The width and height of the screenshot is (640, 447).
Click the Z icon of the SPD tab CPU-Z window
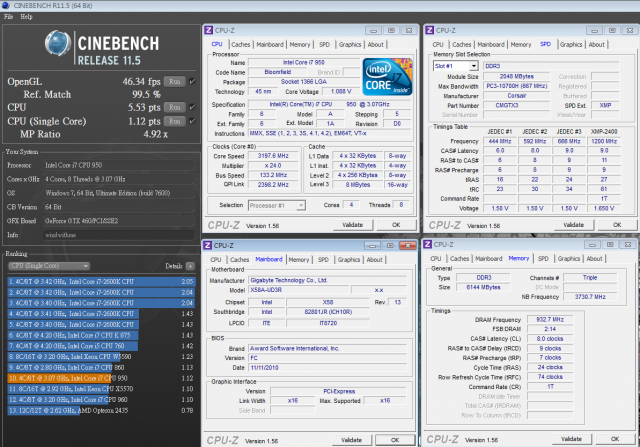click(x=429, y=30)
